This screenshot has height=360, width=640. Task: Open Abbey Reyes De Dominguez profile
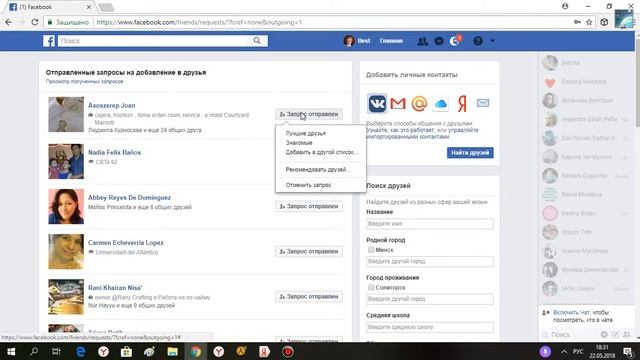pos(129,198)
